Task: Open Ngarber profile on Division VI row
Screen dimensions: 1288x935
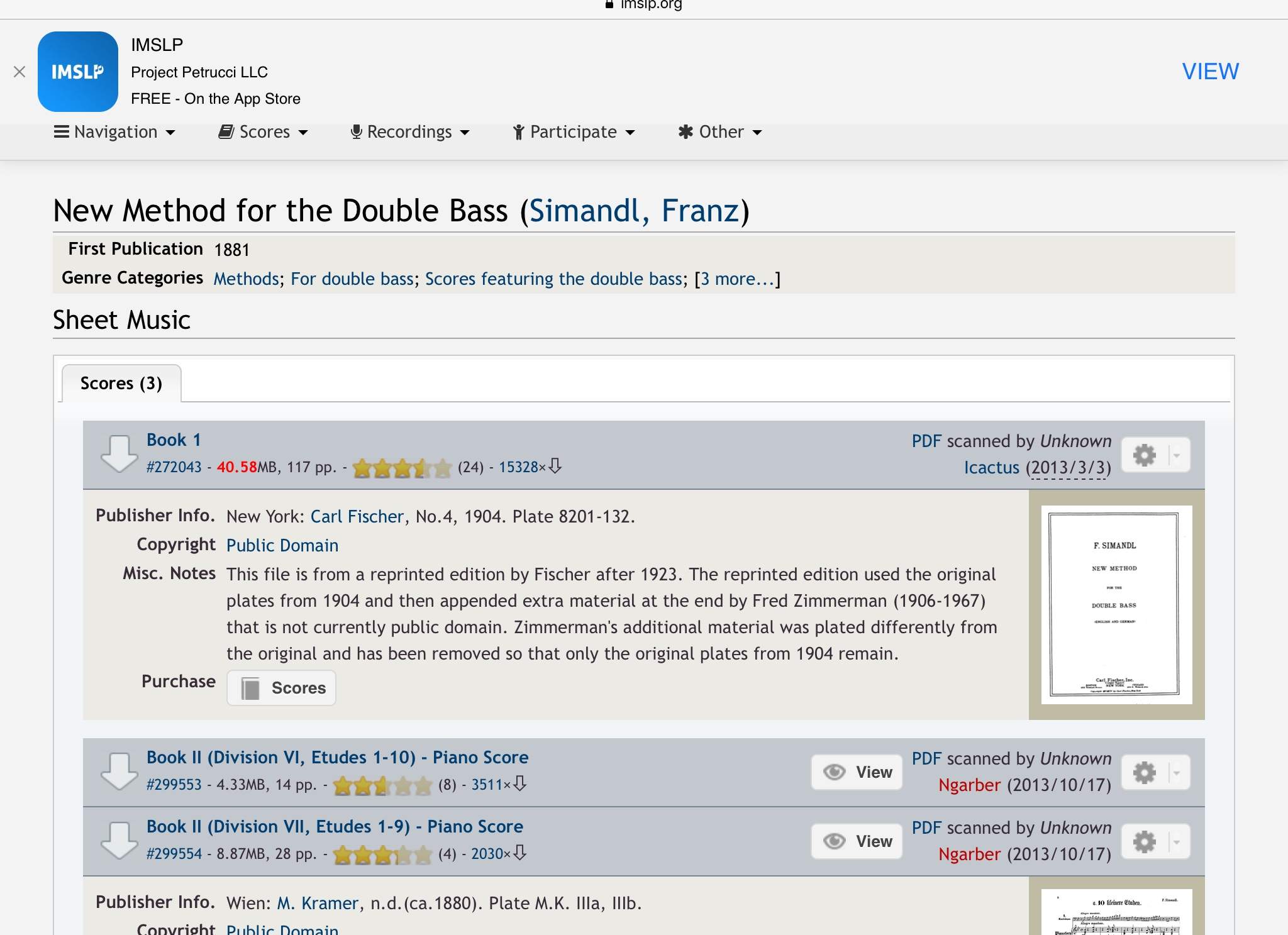Action: (969, 785)
